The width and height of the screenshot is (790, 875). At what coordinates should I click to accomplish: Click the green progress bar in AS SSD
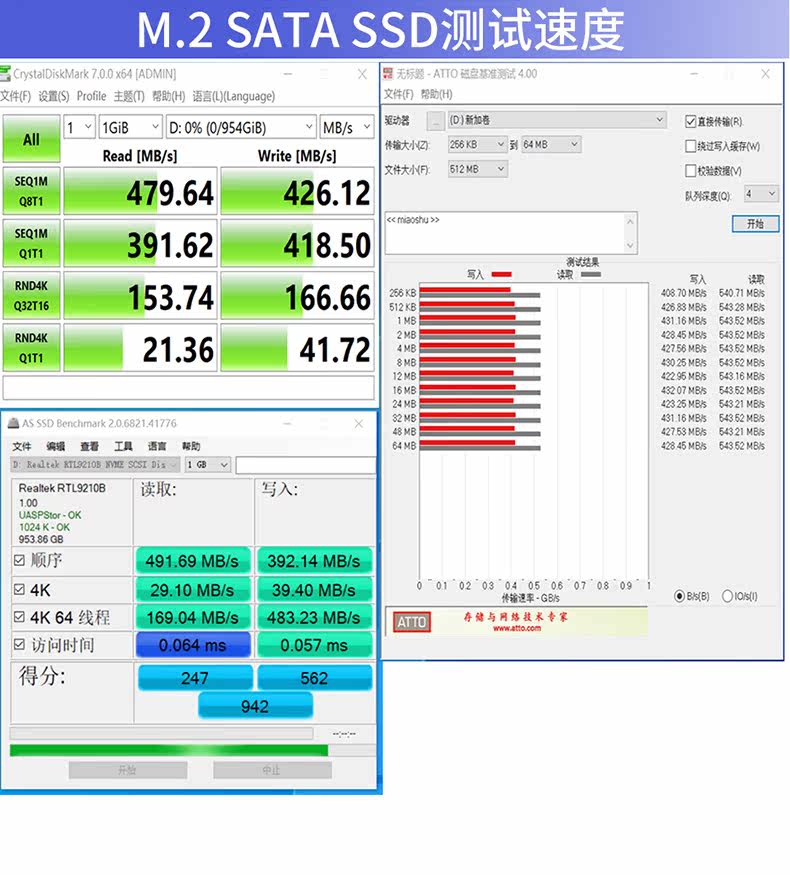[x=169, y=751]
